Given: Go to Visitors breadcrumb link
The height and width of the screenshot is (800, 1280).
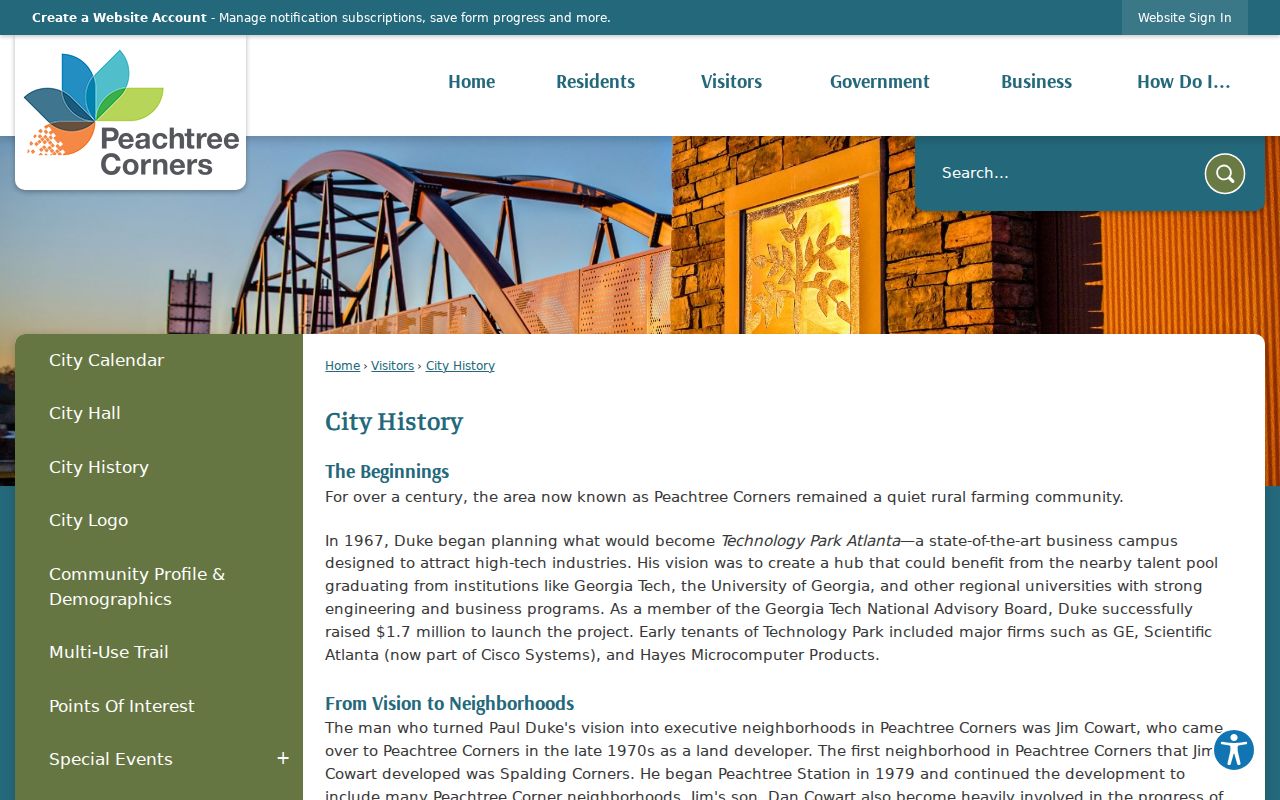Looking at the screenshot, I should point(392,366).
